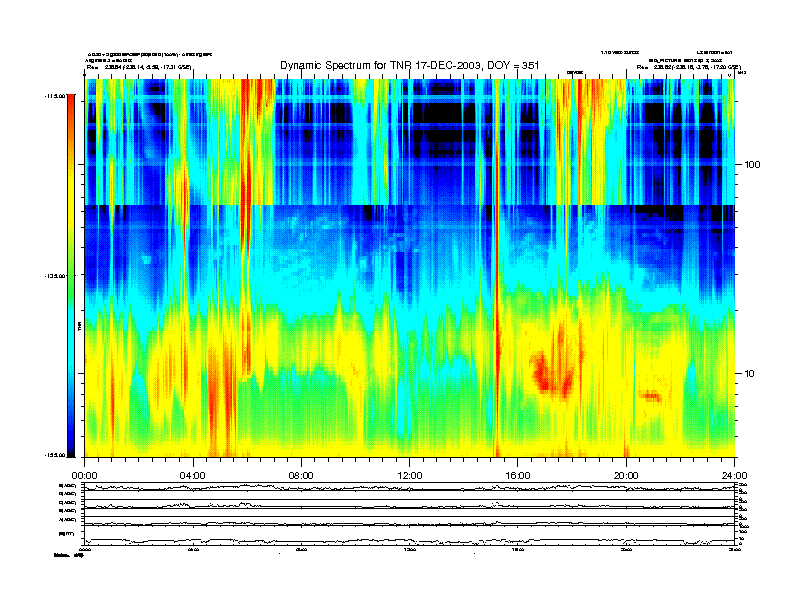Viewport: 792px width, 612px height.
Task: Click the uppermost line-plot panel under the spectrum
Action: pos(409,487)
